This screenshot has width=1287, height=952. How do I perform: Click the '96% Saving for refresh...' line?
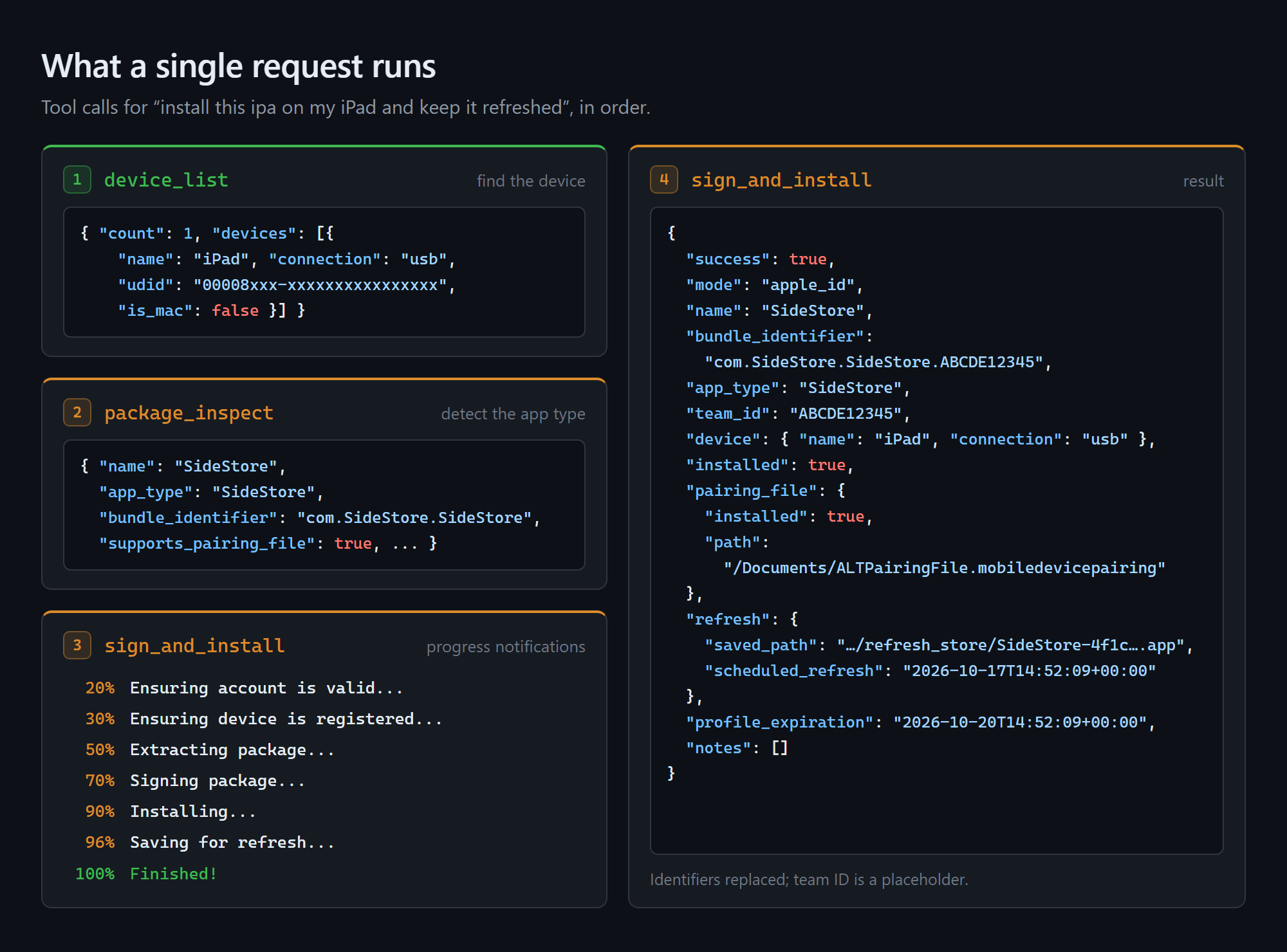210,843
